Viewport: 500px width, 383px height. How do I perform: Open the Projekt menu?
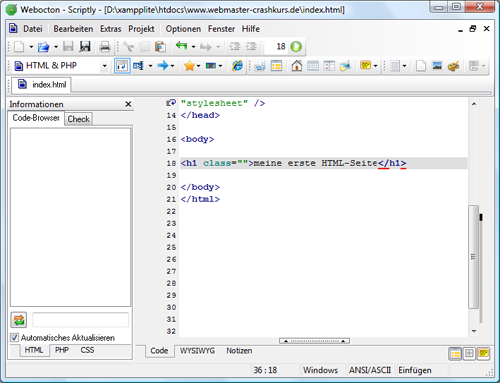(x=141, y=29)
